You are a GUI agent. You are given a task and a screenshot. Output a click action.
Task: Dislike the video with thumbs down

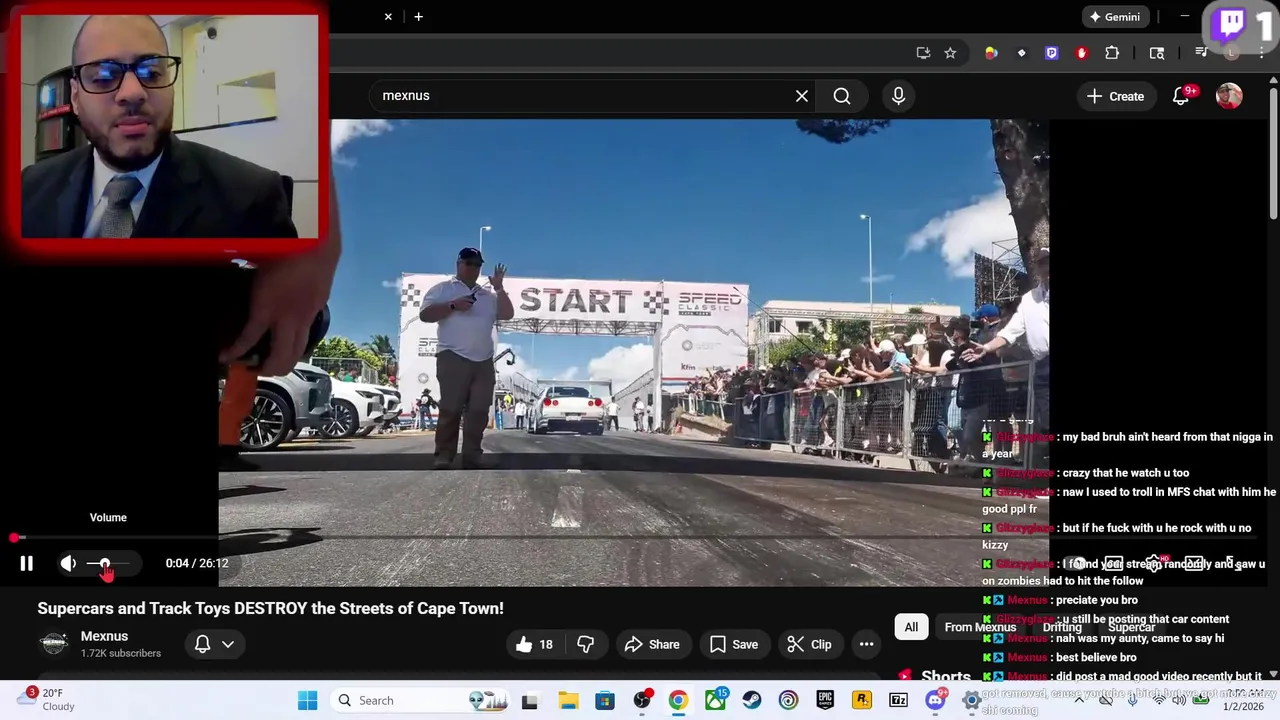click(x=586, y=644)
